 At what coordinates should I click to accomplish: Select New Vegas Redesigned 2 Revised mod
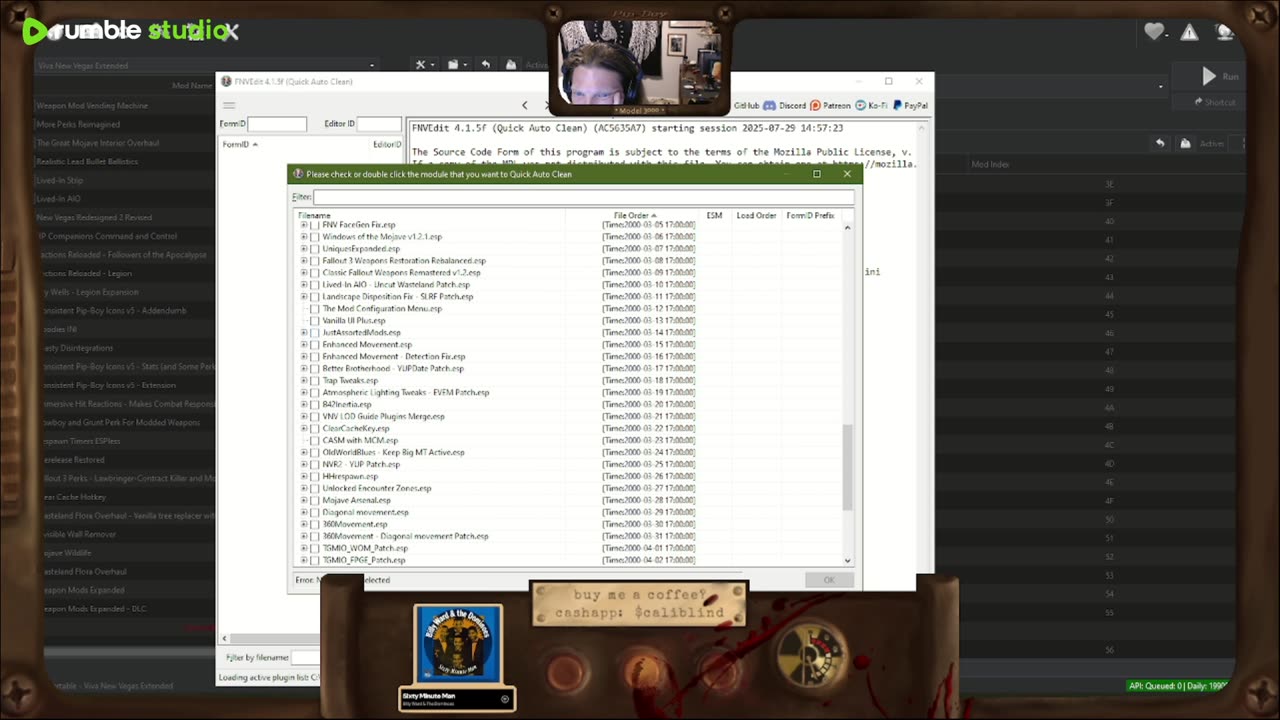click(94, 217)
